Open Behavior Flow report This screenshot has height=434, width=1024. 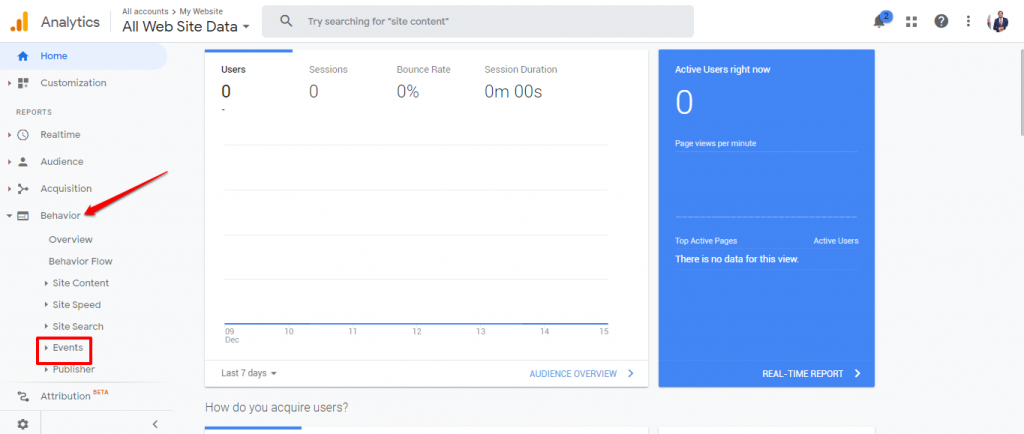pyautogui.click(x=80, y=261)
